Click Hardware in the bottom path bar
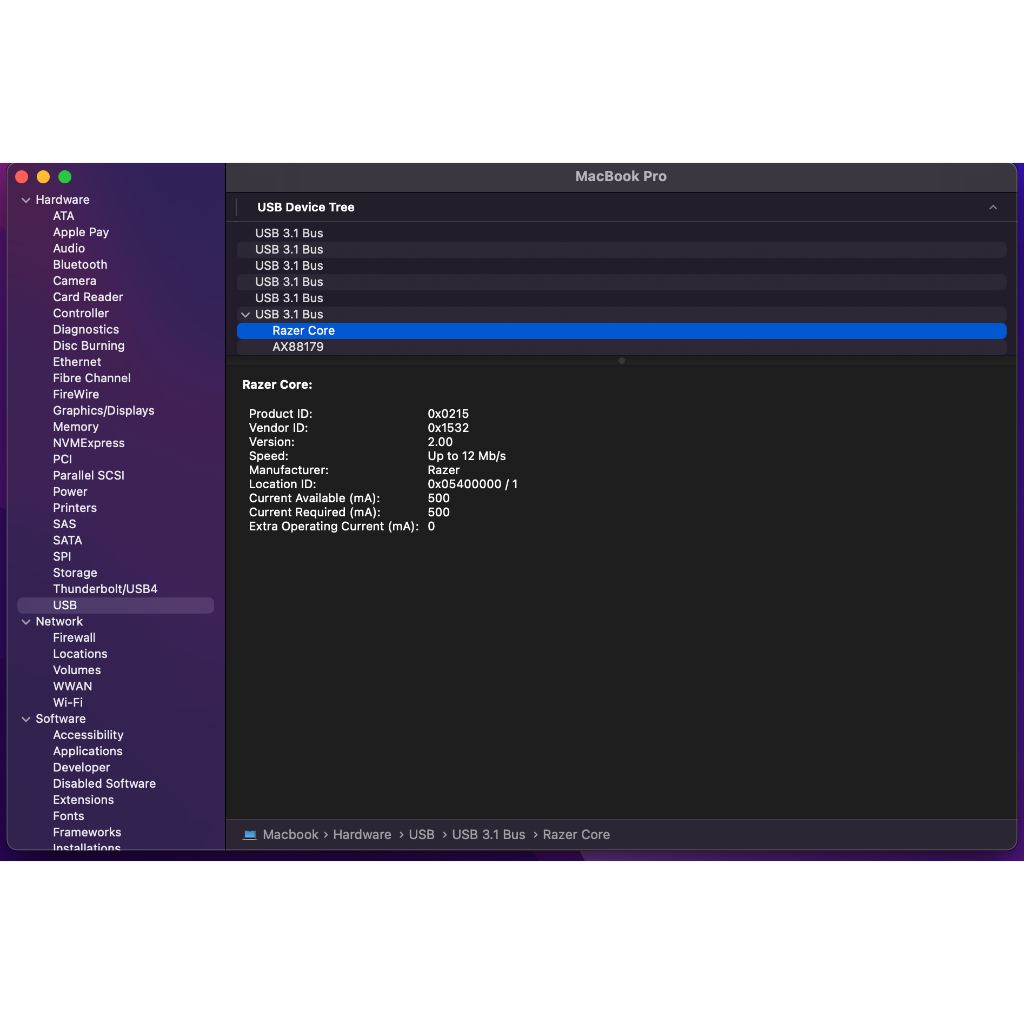 click(x=362, y=834)
